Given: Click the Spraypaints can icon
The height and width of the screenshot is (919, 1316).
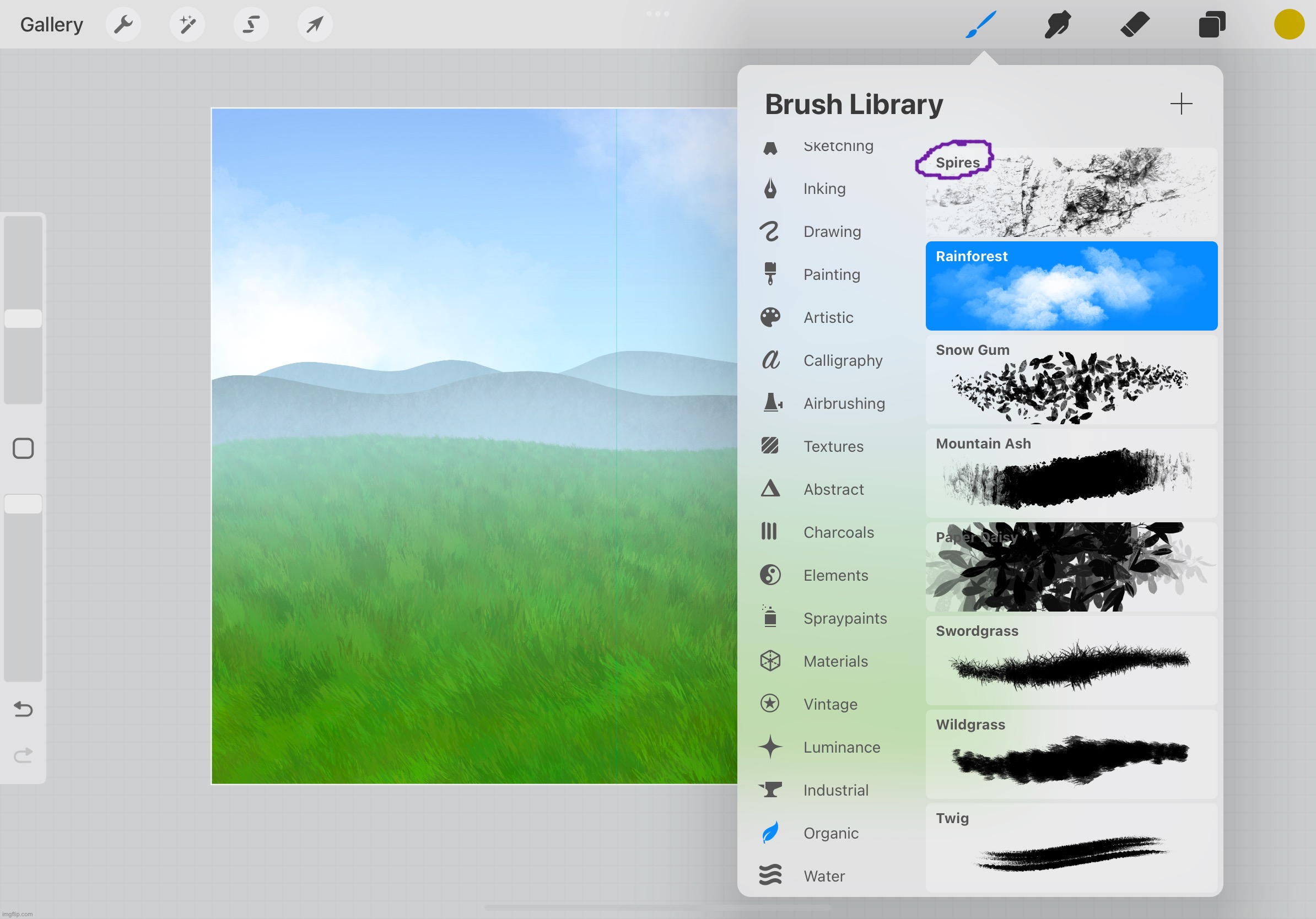Looking at the screenshot, I should click(x=770, y=617).
